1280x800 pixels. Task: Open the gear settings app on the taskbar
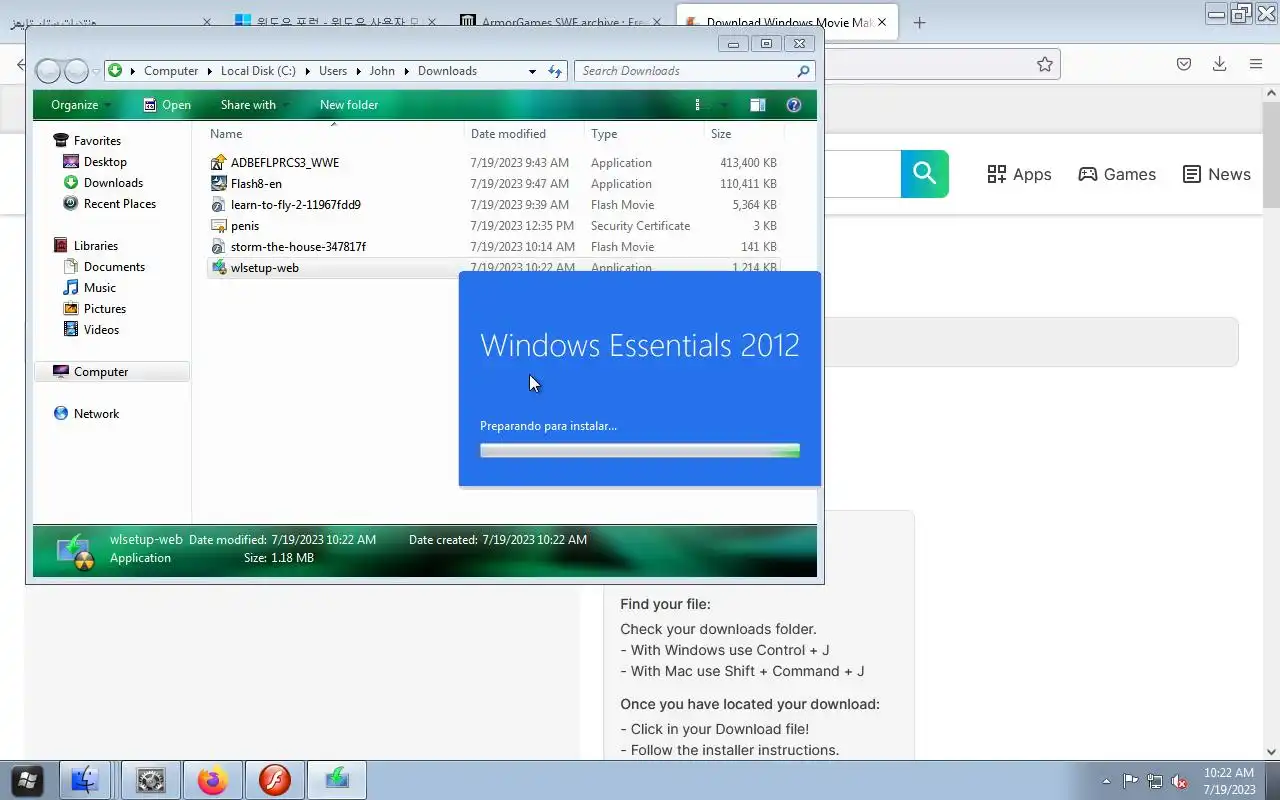tap(151, 780)
